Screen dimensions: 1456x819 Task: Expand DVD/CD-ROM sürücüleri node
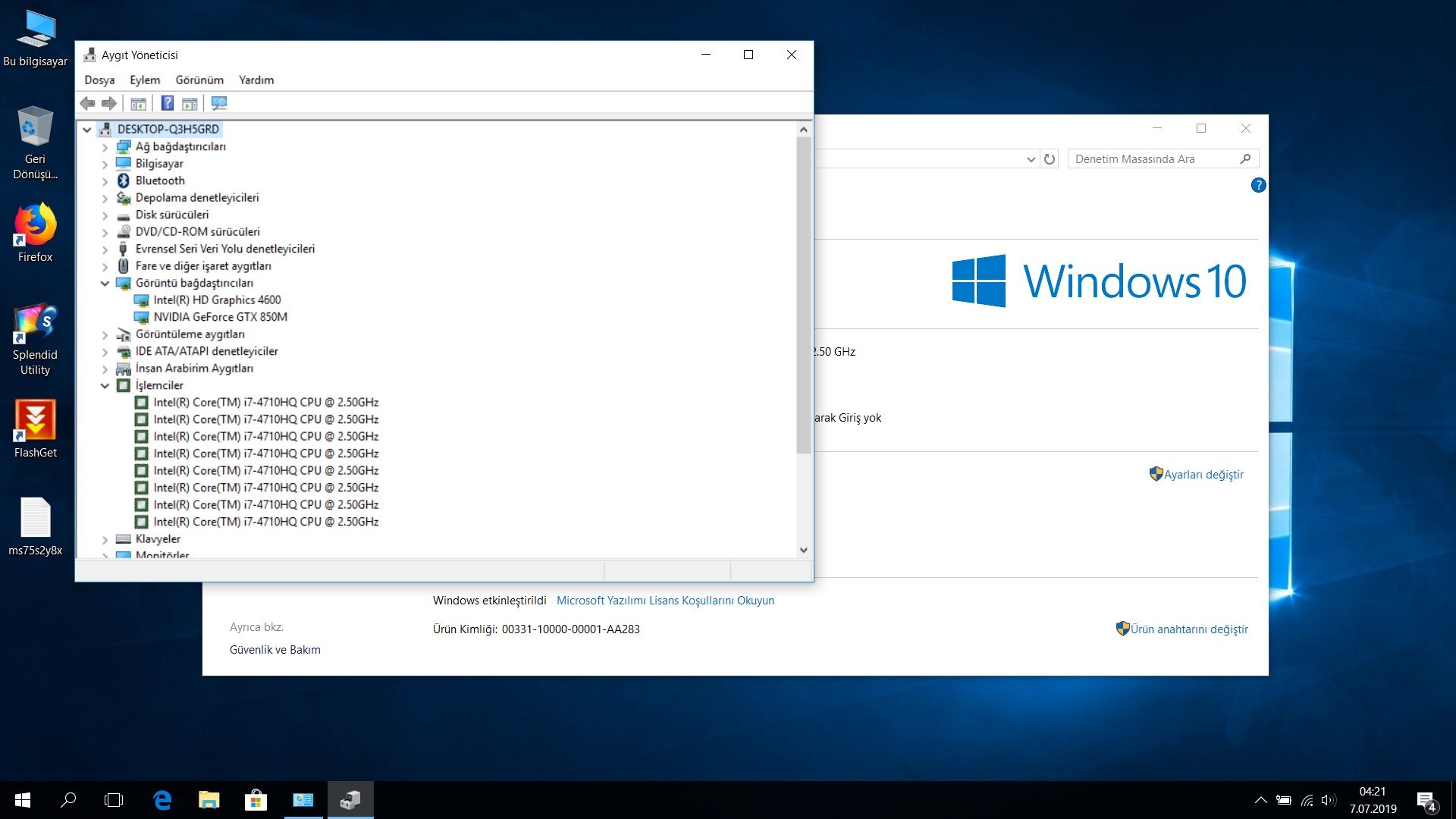105,233
